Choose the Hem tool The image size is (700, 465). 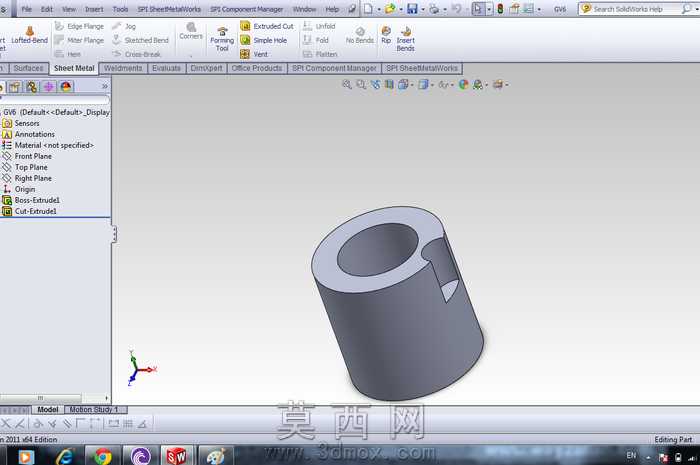point(68,54)
